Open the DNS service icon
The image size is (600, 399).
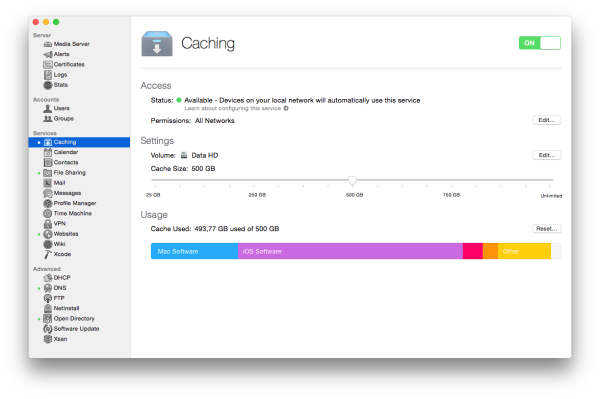point(47,288)
